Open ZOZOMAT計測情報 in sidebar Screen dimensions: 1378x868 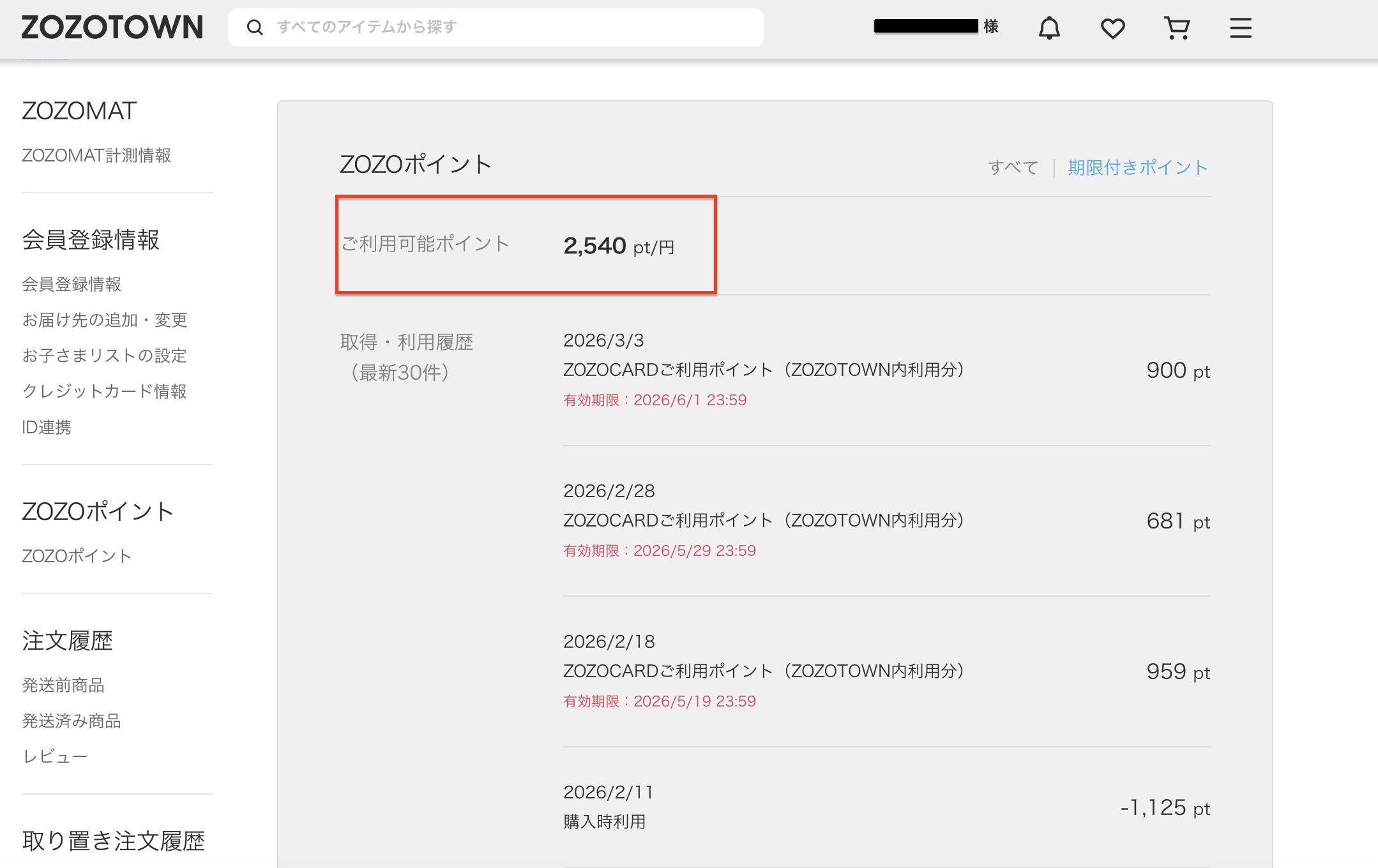click(x=96, y=155)
